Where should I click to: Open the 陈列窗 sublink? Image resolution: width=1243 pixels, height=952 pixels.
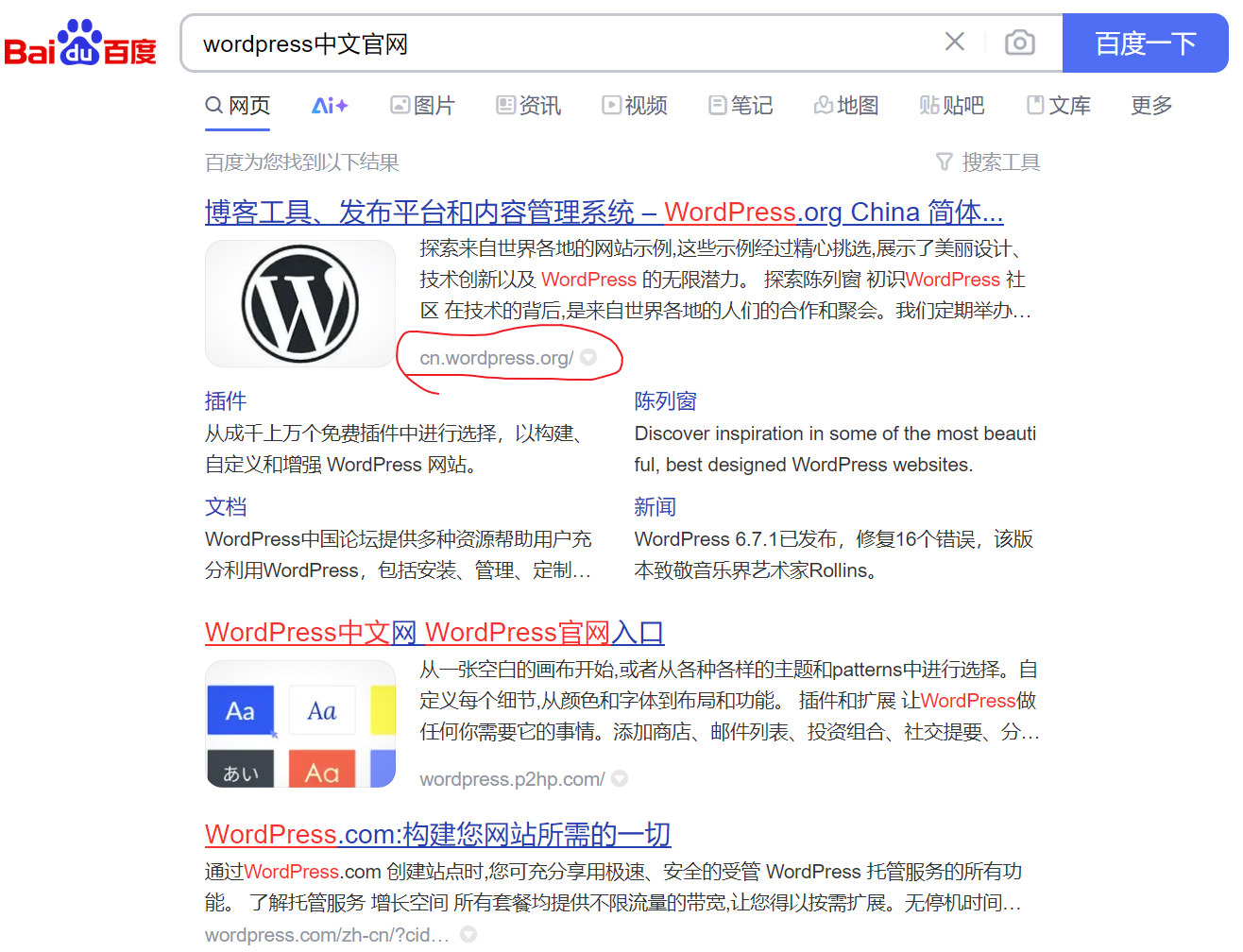tap(665, 400)
